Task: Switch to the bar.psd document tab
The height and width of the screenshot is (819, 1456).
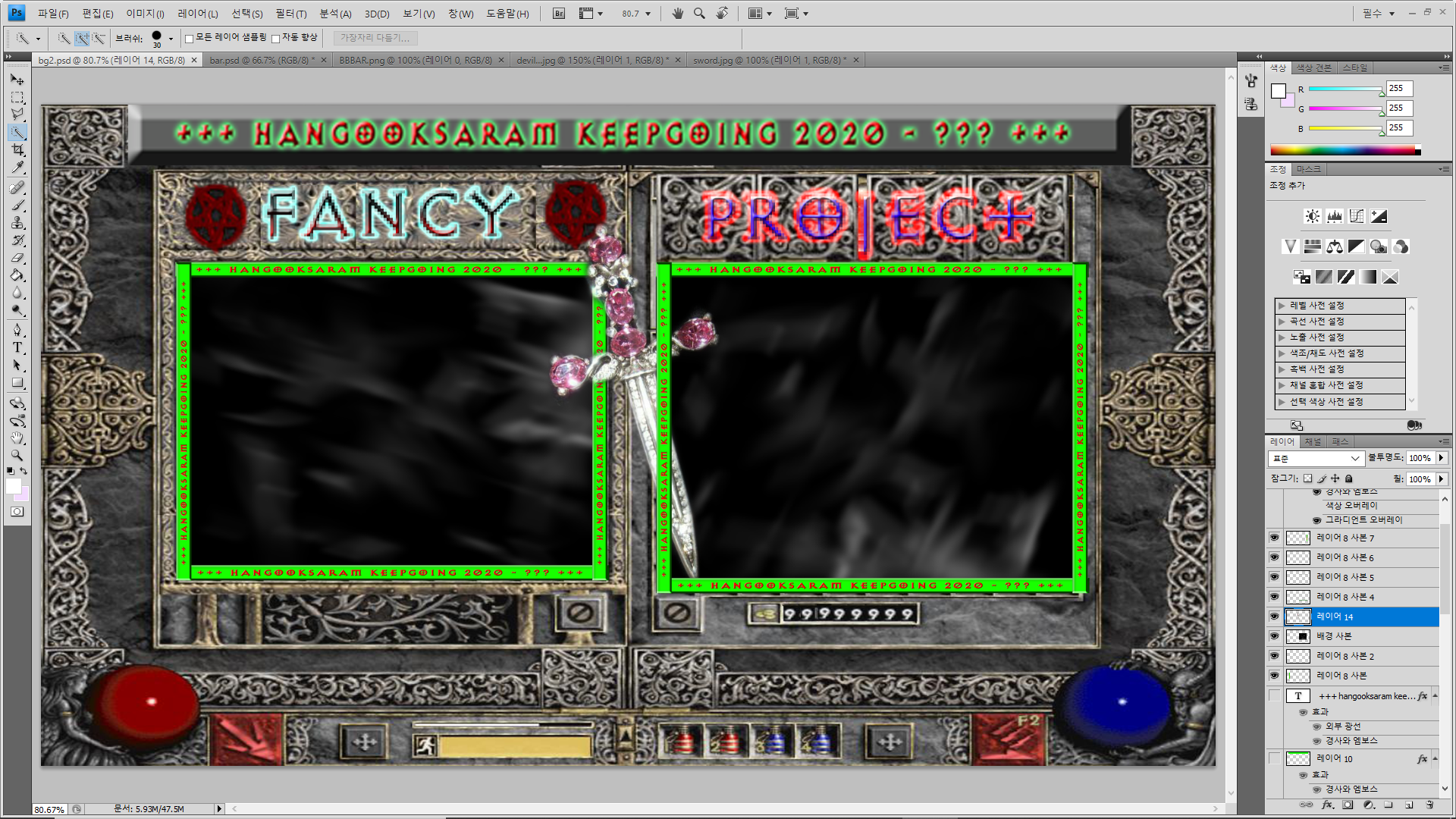Action: click(x=259, y=60)
